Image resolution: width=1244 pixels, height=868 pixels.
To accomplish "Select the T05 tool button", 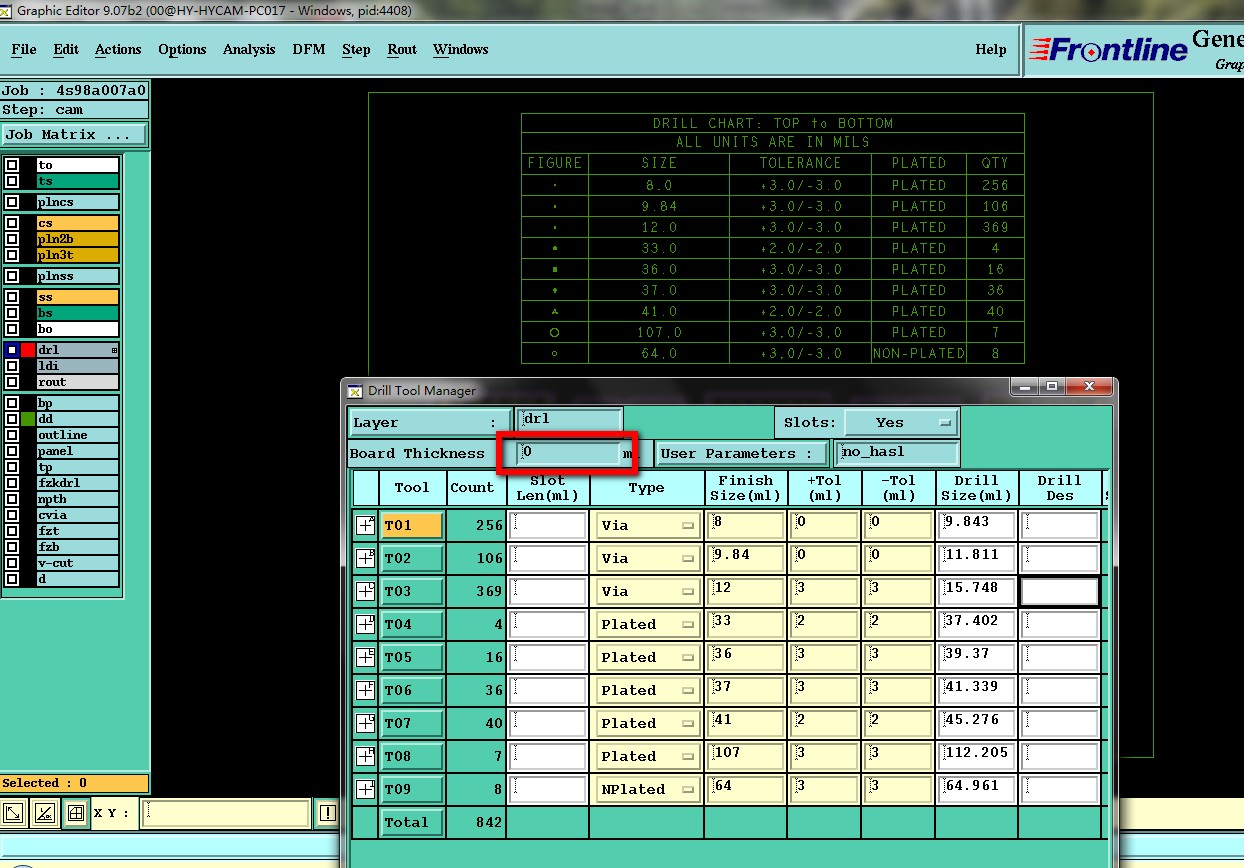I will [412, 657].
